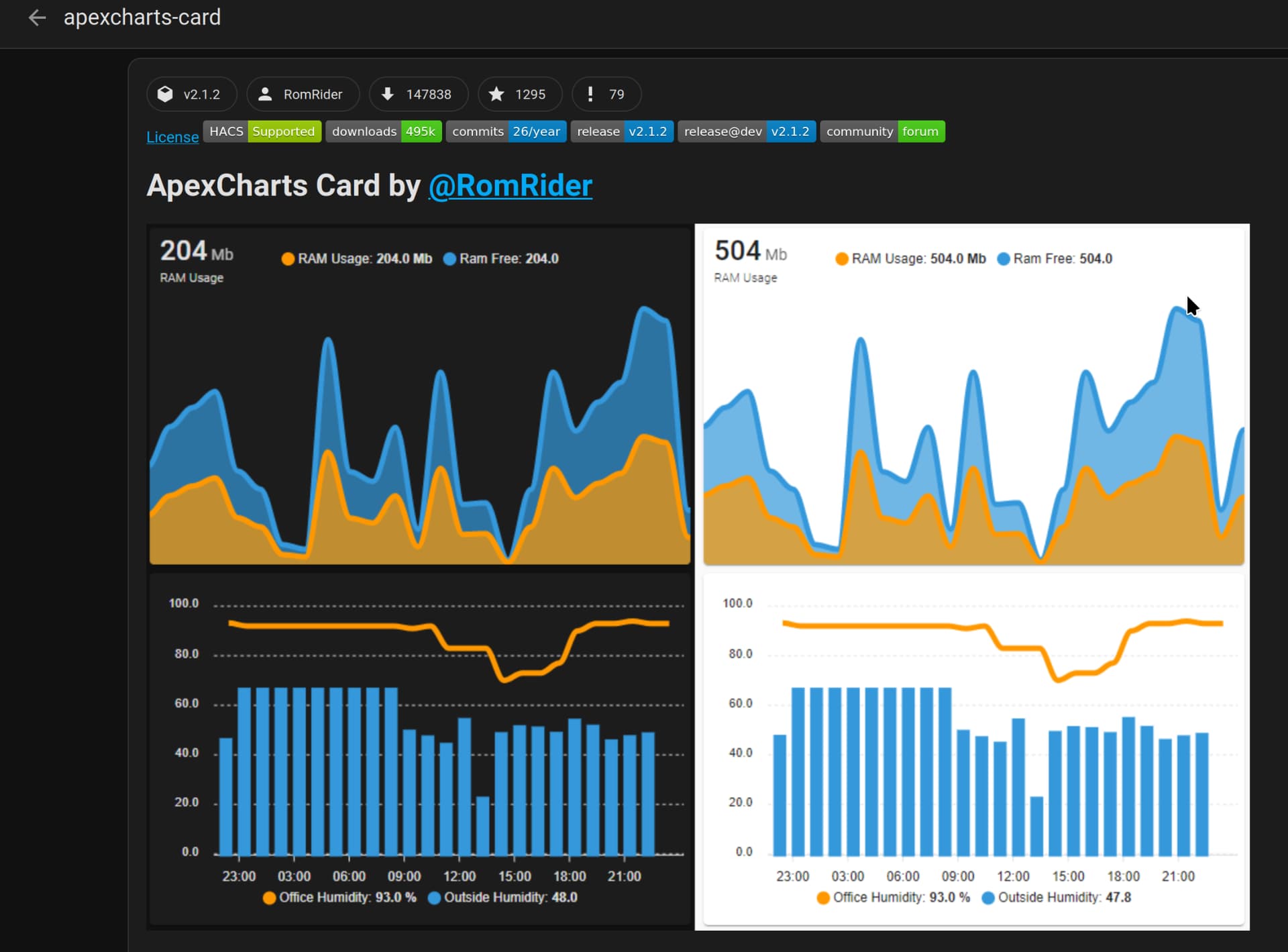
Task: Click the back arrow icon
Action: click(x=37, y=18)
